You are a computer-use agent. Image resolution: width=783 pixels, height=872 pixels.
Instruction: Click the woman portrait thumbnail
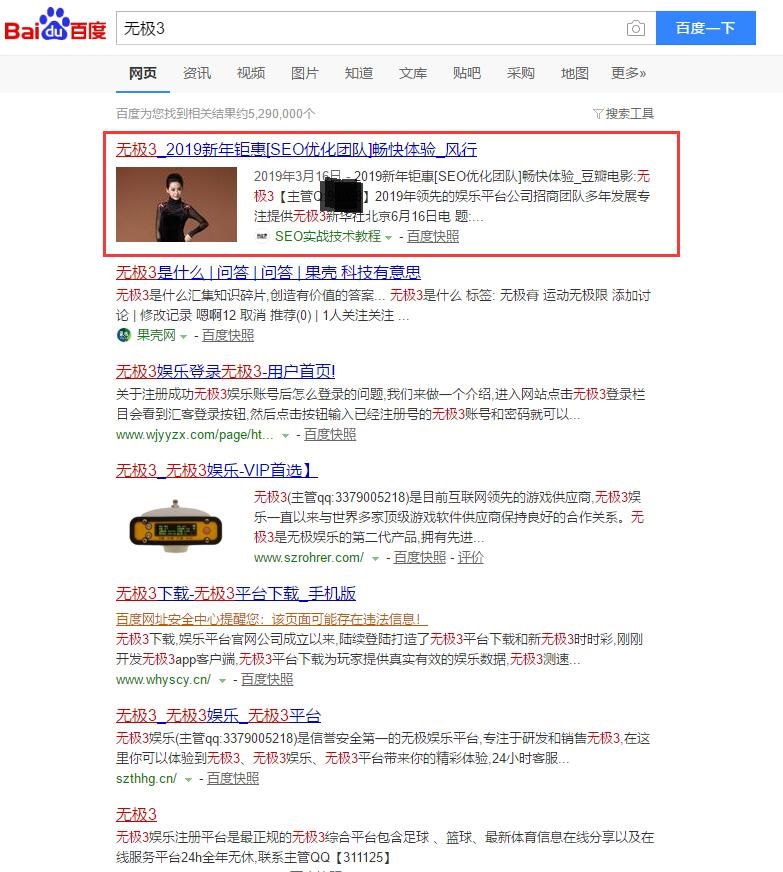(x=176, y=204)
